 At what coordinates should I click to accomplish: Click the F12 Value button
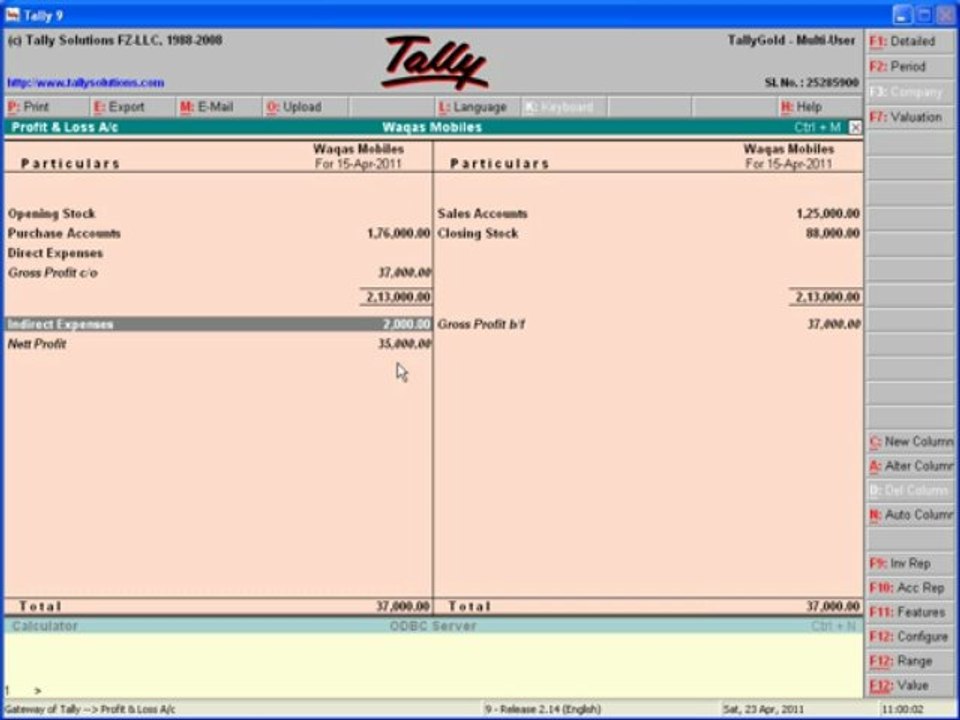pos(910,686)
